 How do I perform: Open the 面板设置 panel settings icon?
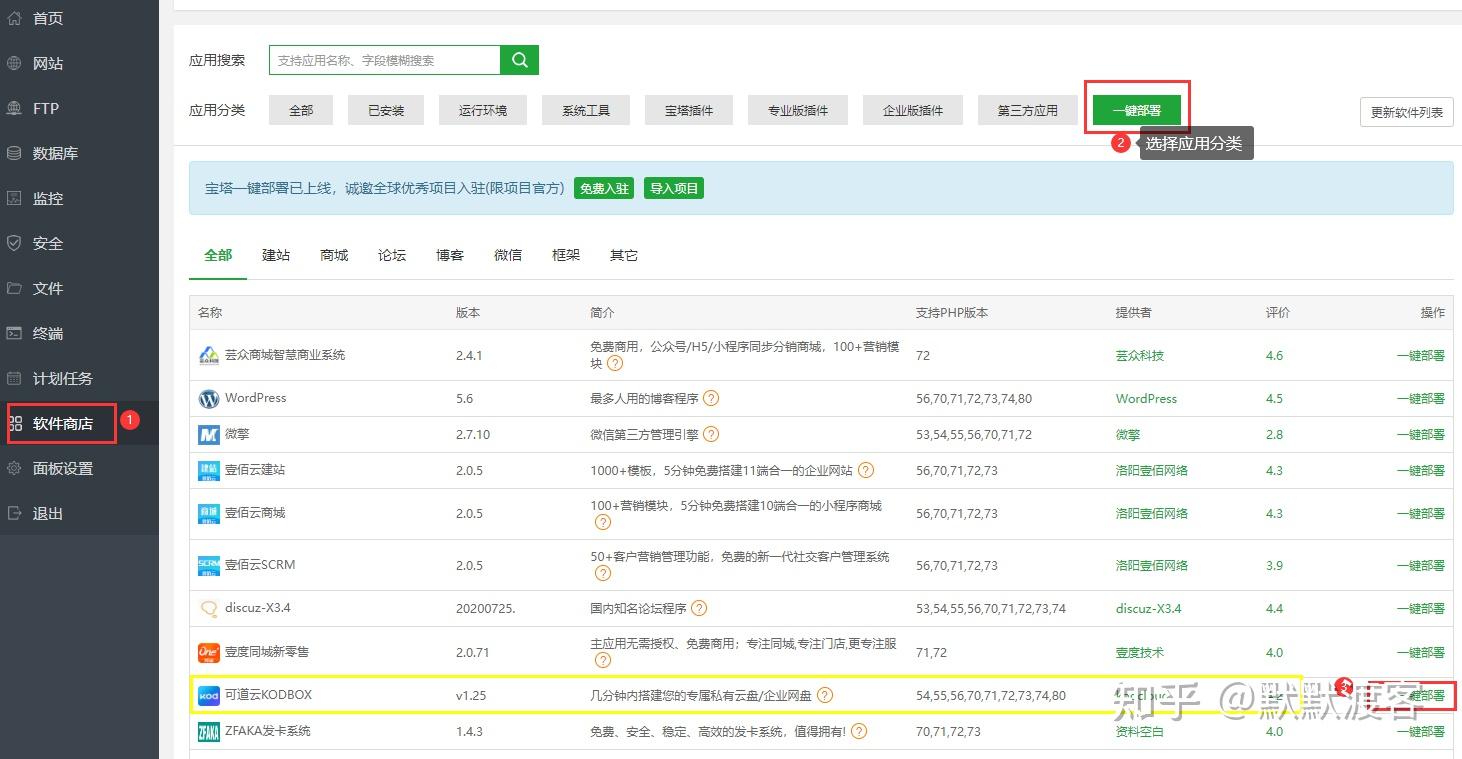point(14,468)
